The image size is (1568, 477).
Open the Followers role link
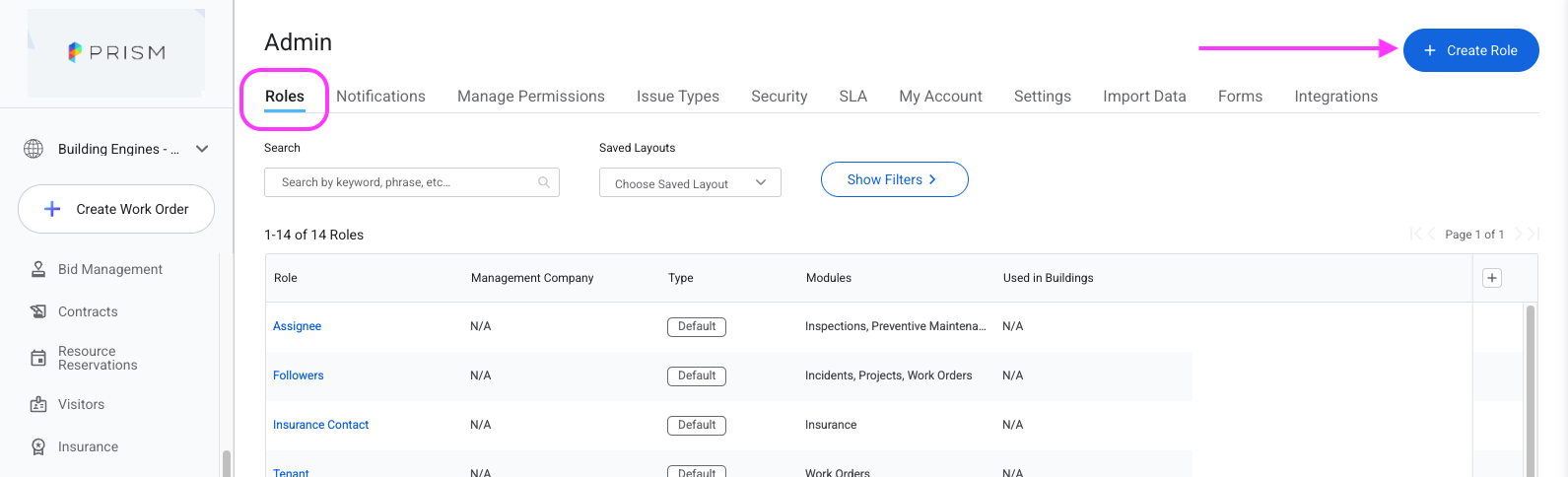299,375
